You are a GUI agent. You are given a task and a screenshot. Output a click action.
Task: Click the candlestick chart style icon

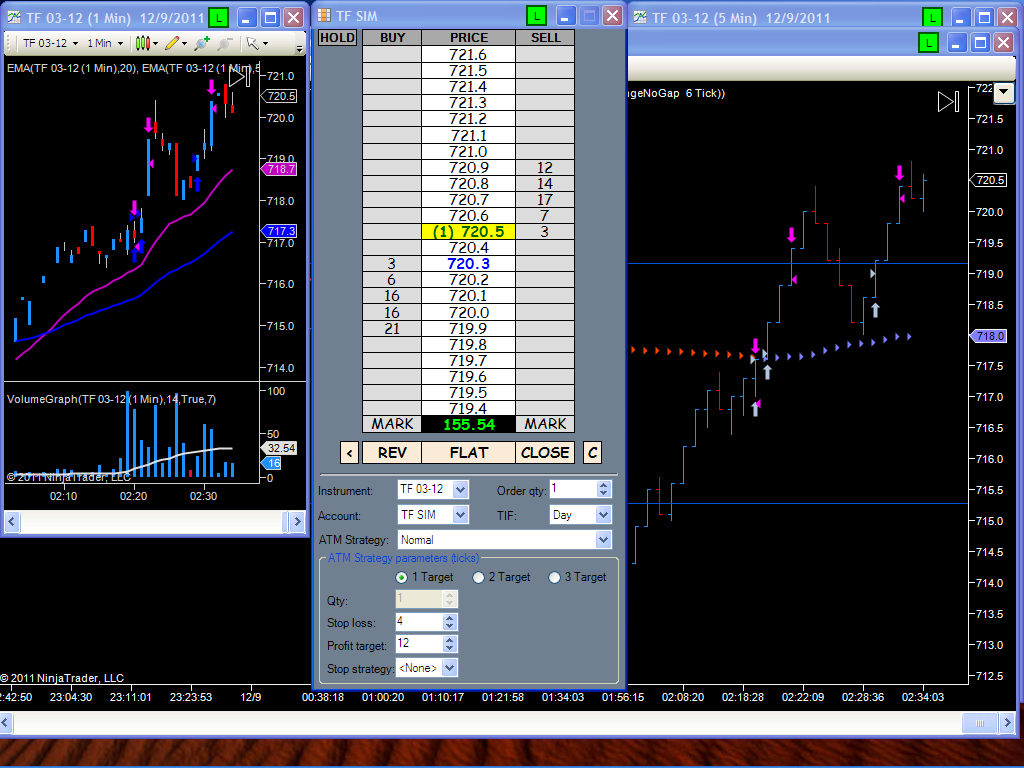coord(142,43)
